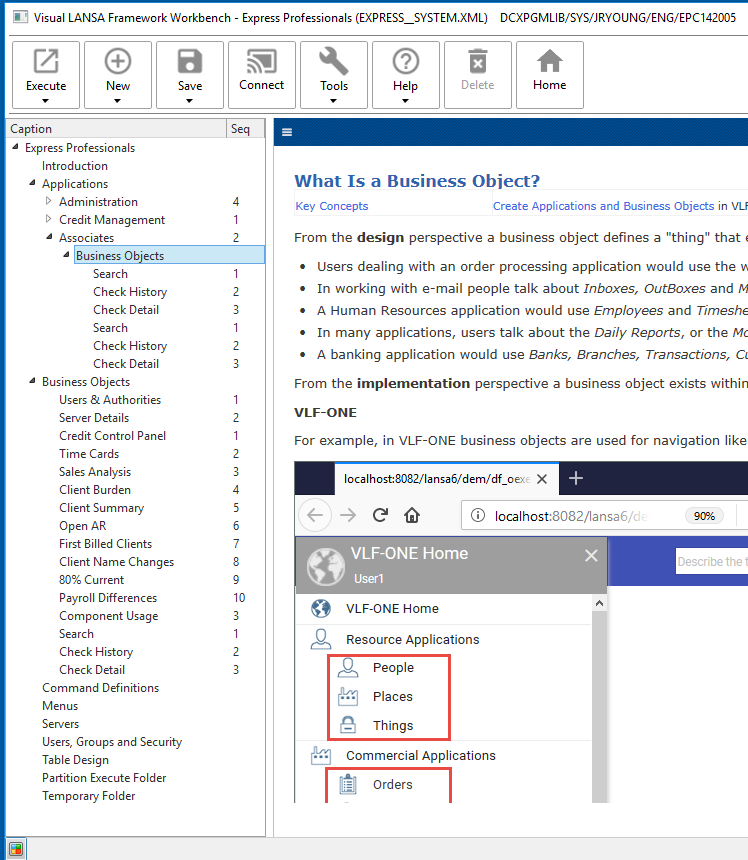Viewport: 748px width, 860px height.
Task: Open the Key Concepts link
Action: (x=332, y=206)
